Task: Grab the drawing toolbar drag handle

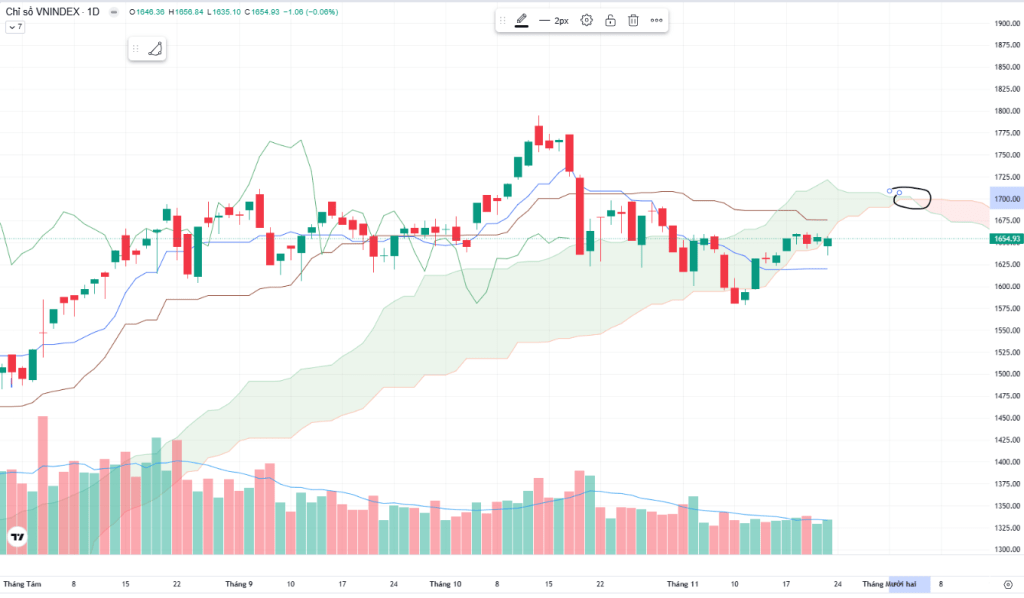Action: tap(503, 20)
